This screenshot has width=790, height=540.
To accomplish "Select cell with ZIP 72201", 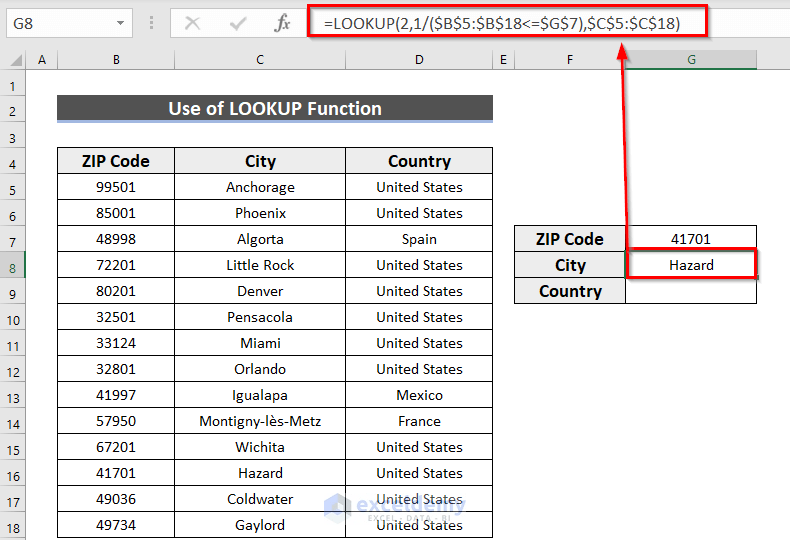I will (x=116, y=265).
